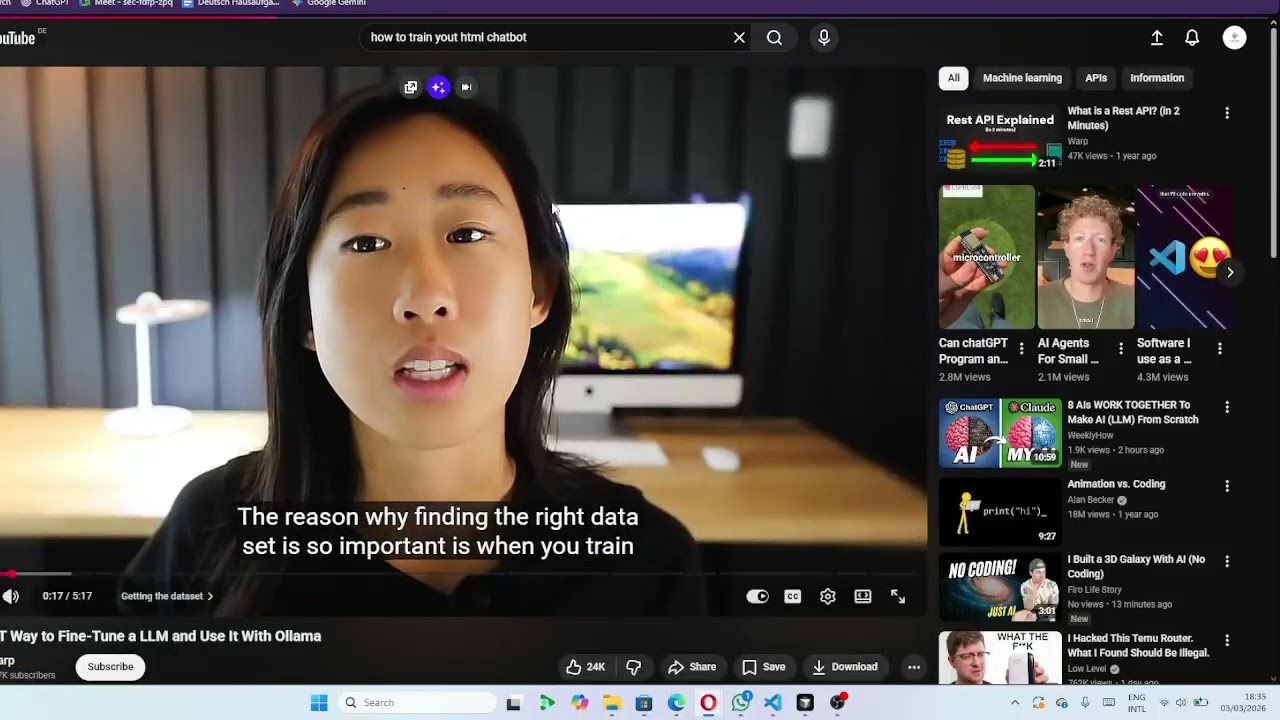Image resolution: width=1280 pixels, height=720 pixels.
Task: Show hidden system tray icons
Action: click(x=1015, y=703)
